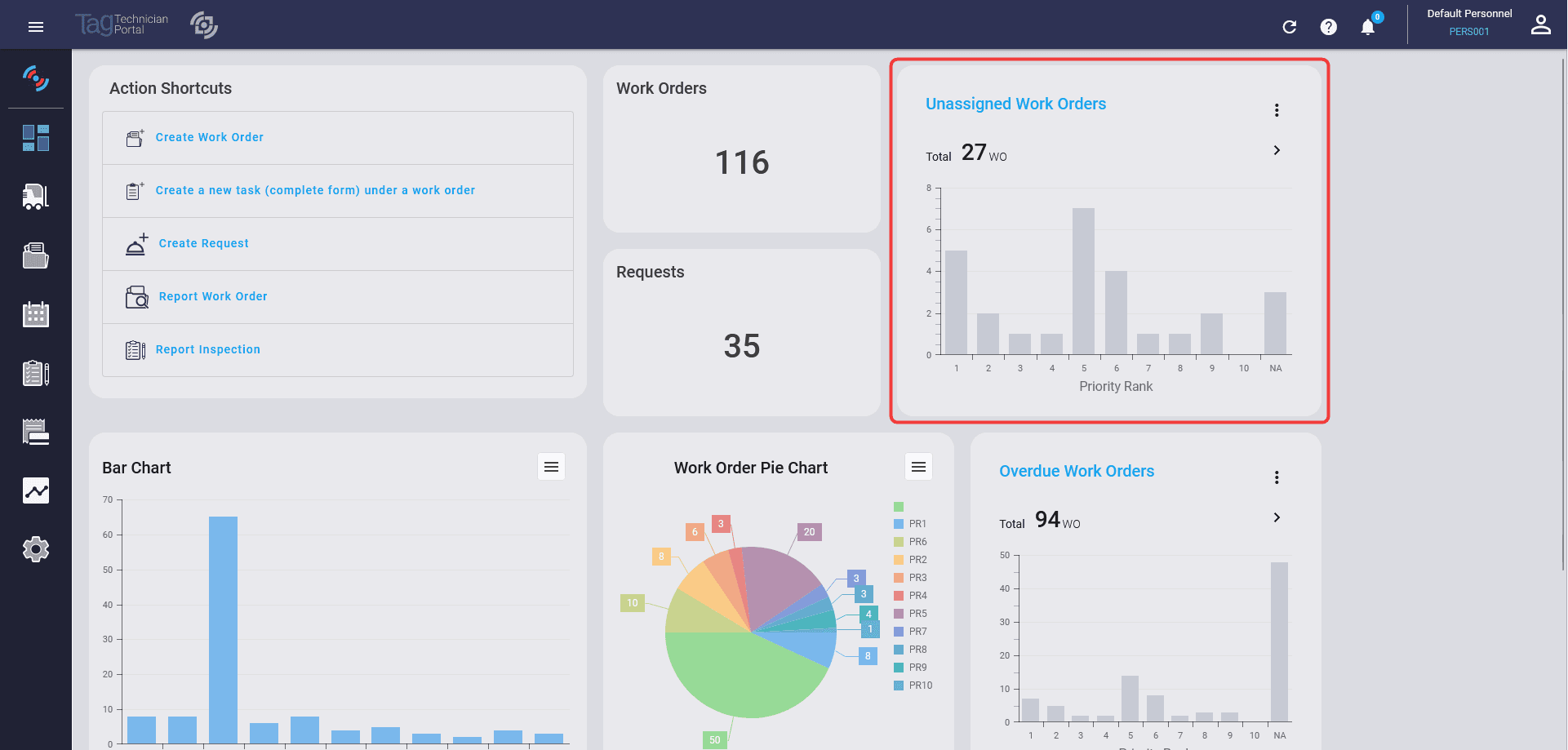1568x750 pixels.
Task: Open the dashboard tiles icon in sidebar
Action: (x=36, y=138)
